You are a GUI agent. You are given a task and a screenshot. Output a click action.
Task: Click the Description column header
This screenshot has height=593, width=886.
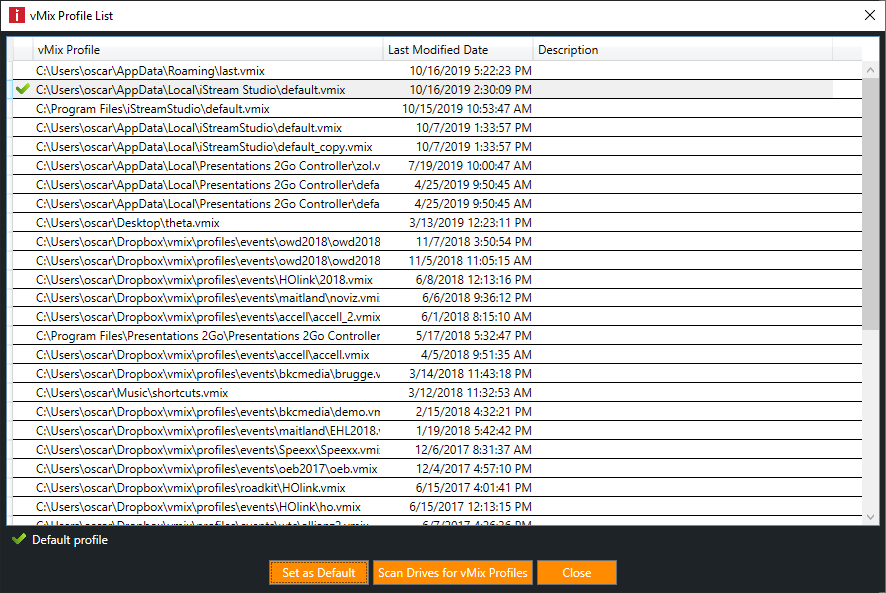pyautogui.click(x=683, y=50)
